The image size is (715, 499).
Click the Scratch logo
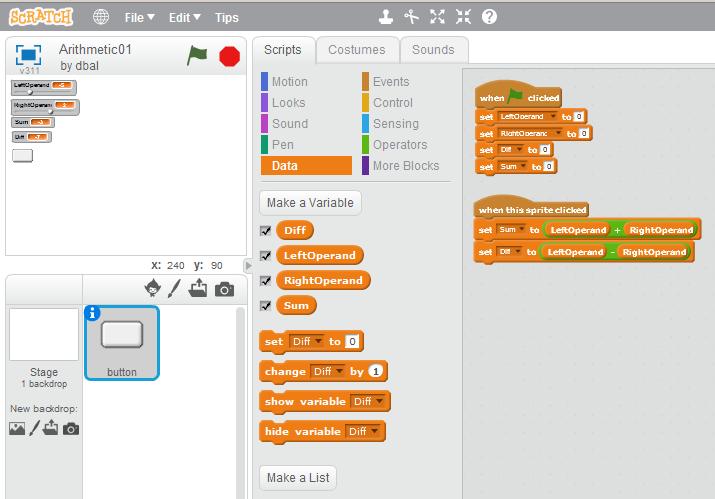41,17
